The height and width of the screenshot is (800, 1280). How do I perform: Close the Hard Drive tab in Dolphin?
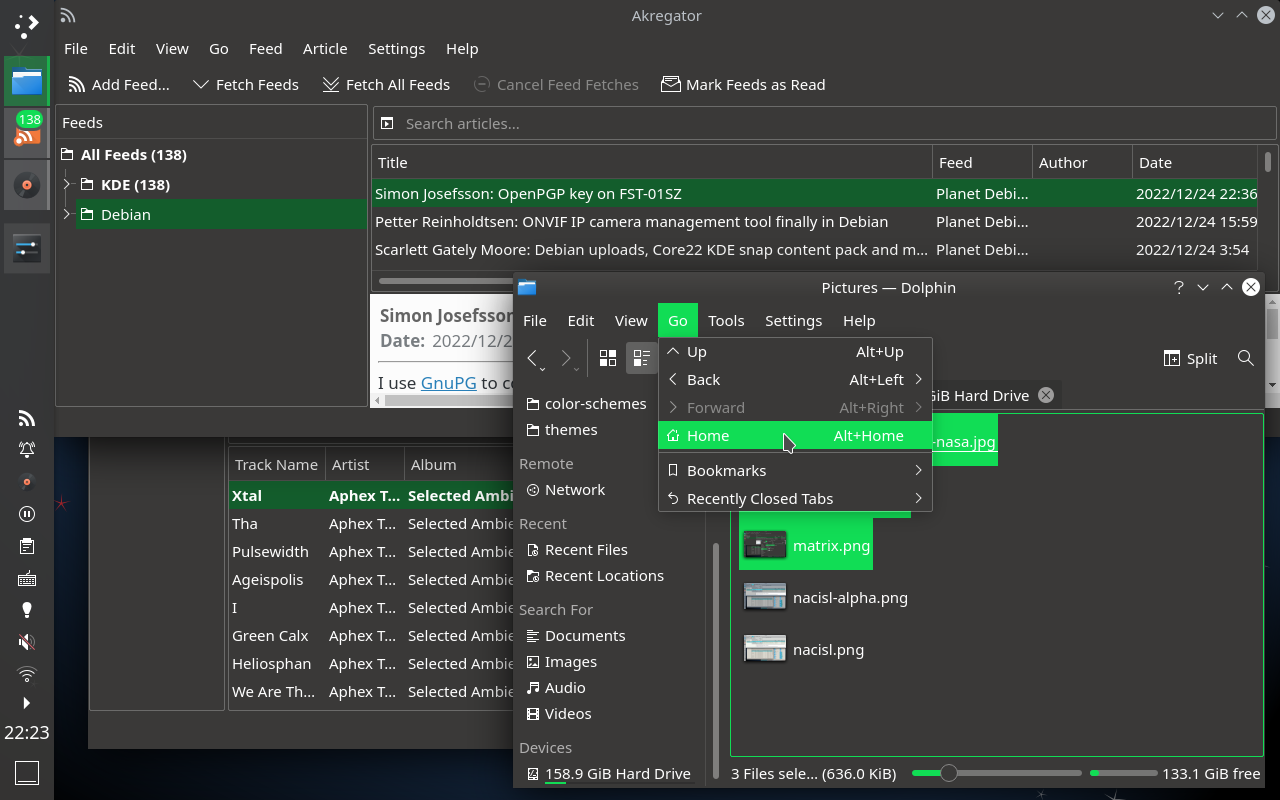pos(1046,395)
